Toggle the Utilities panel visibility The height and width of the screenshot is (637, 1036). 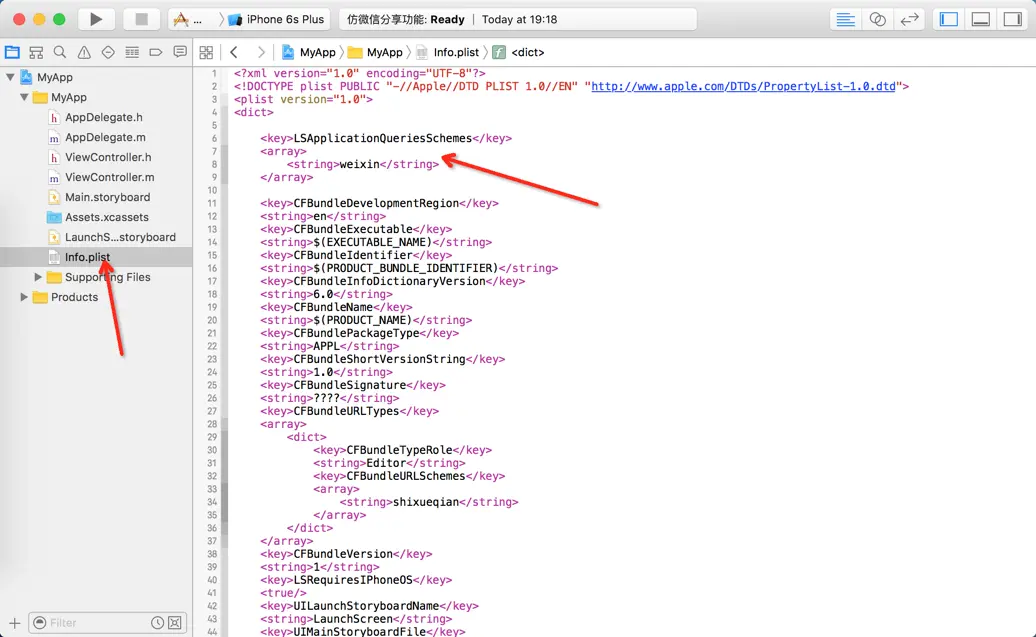coord(1013,19)
